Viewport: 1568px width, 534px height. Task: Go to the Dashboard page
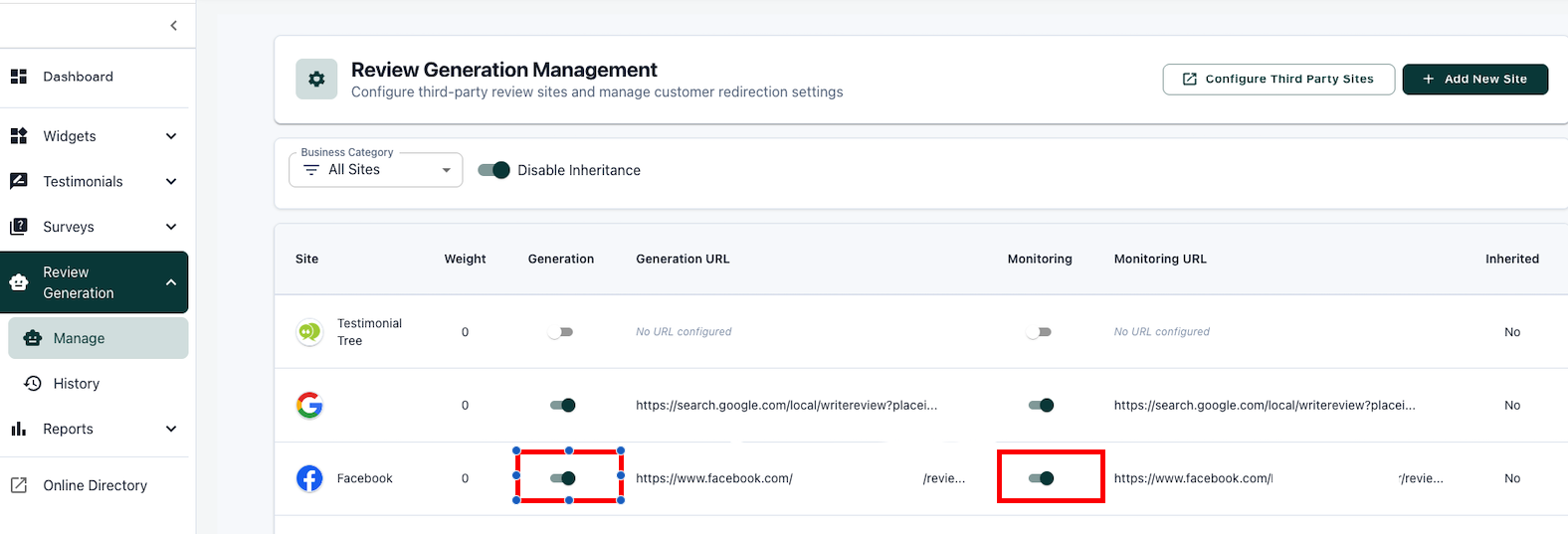78,77
